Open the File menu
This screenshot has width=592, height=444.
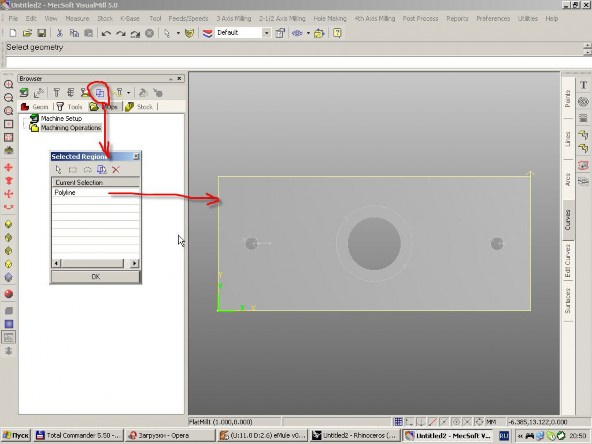tap(13, 18)
